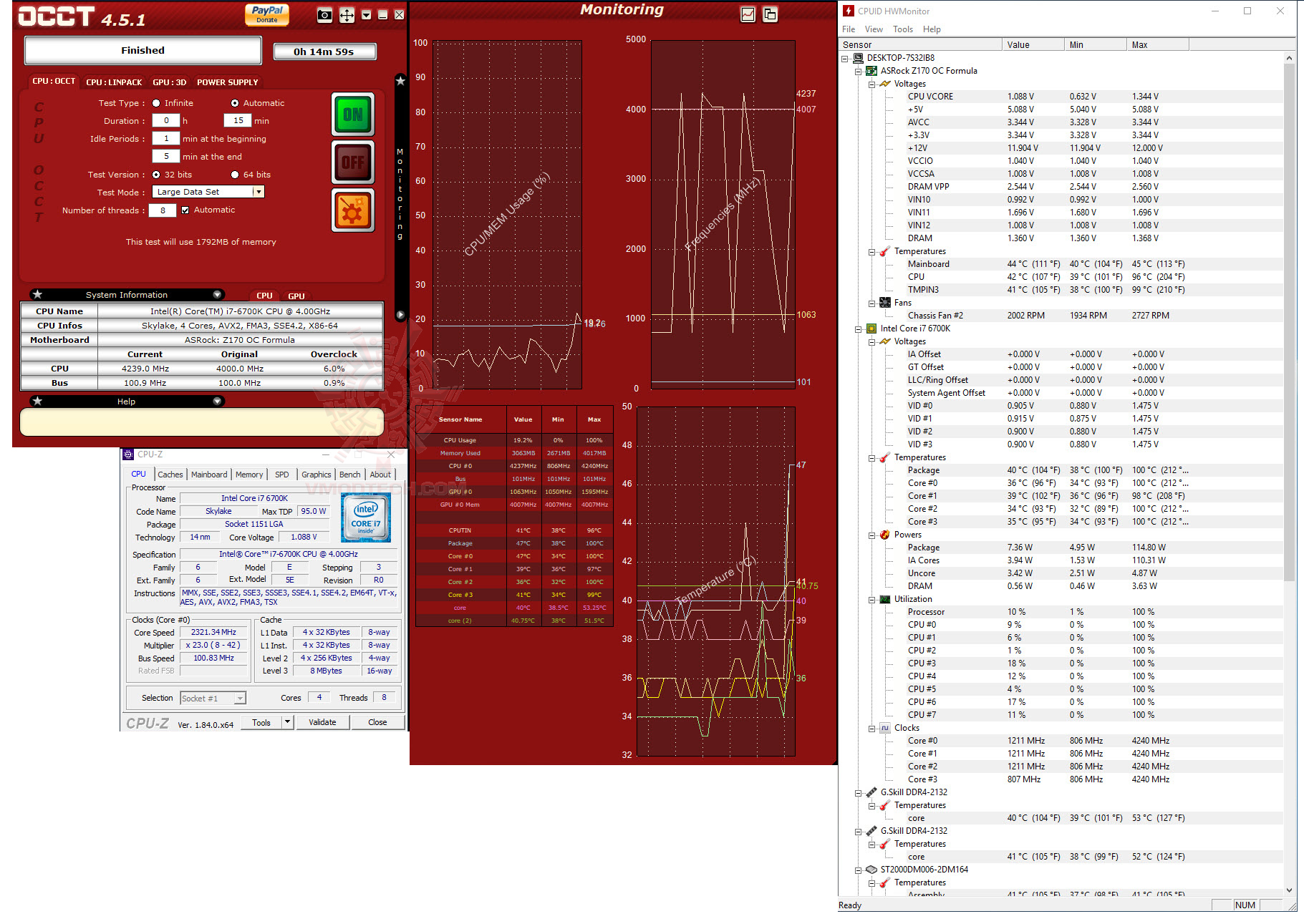This screenshot has width=1304, height=924.
Task: Open the Help menu in HWMonitor
Action: point(932,29)
